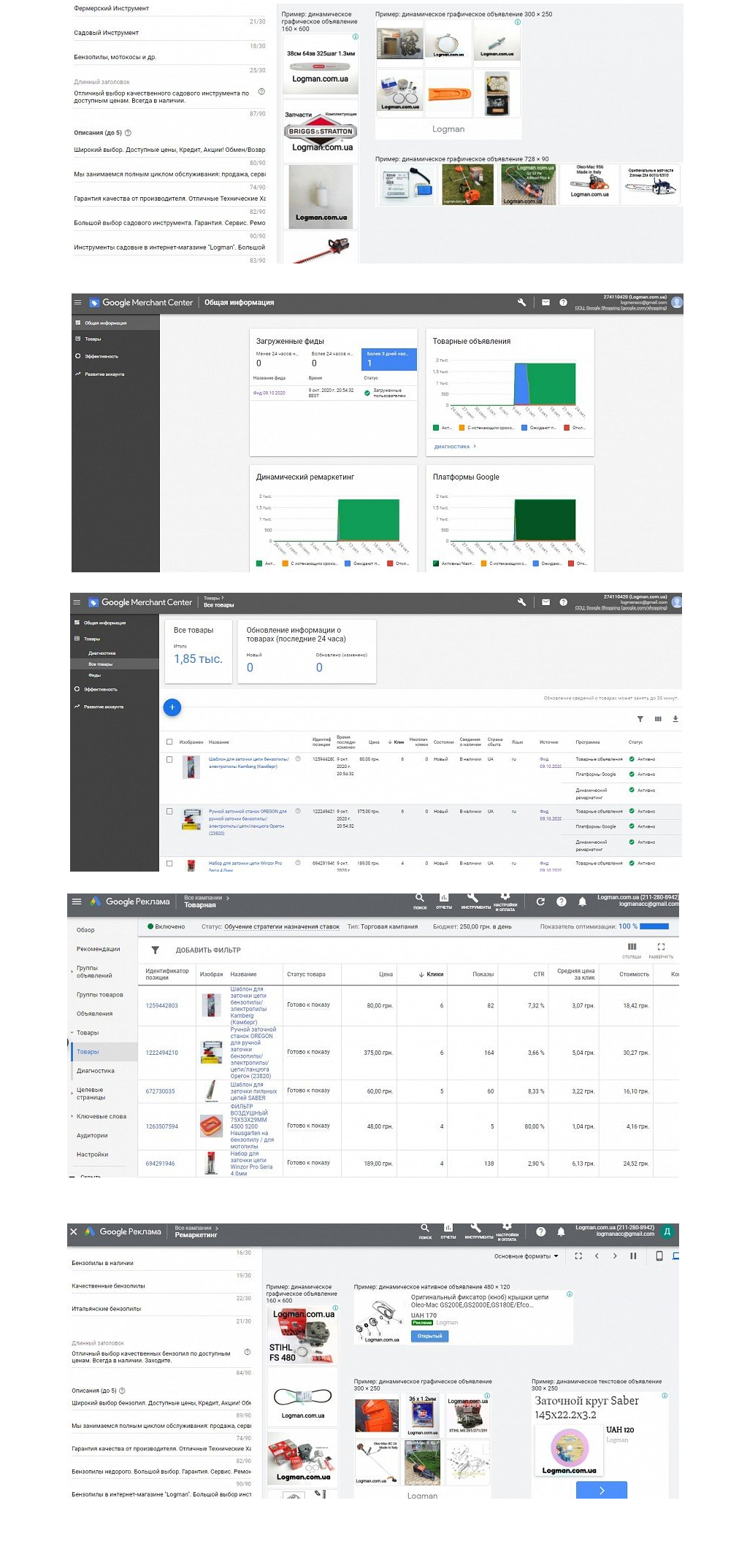The height and width of the screenshot is (1568, 739).
Task: Click wrench icon in Все товары header
Action: (x=521, y=602)
